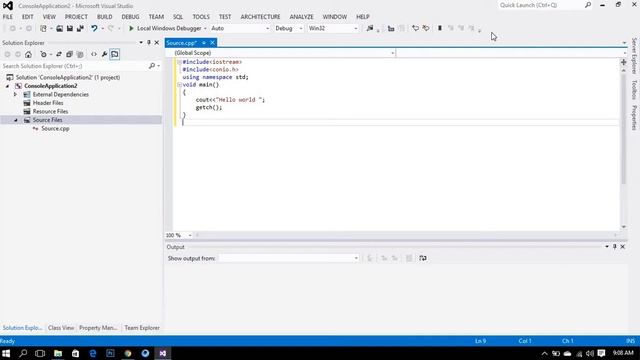The image size is (640, 360).
Task: Pin the Solution Explorer panel
Action: point(149,42)
